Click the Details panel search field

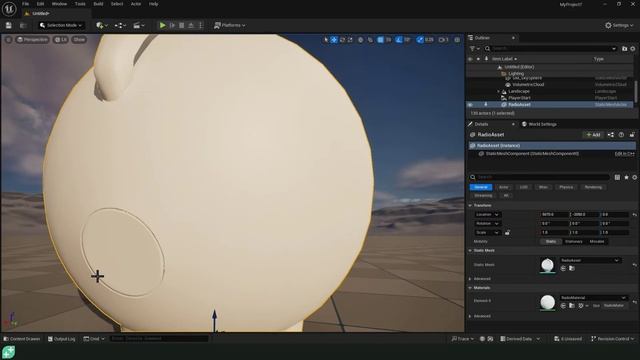[540, 177]
